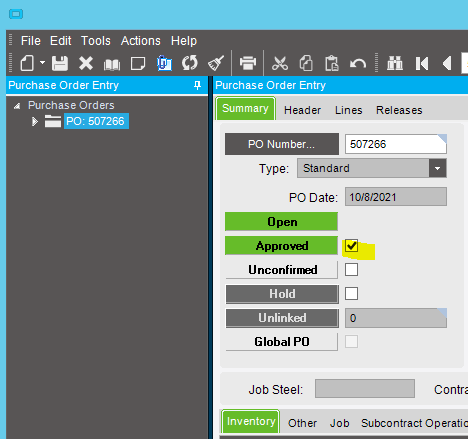468x439 pixels.
Task: Open attachments with the paperclip icon
Action: tap(164, 63)
